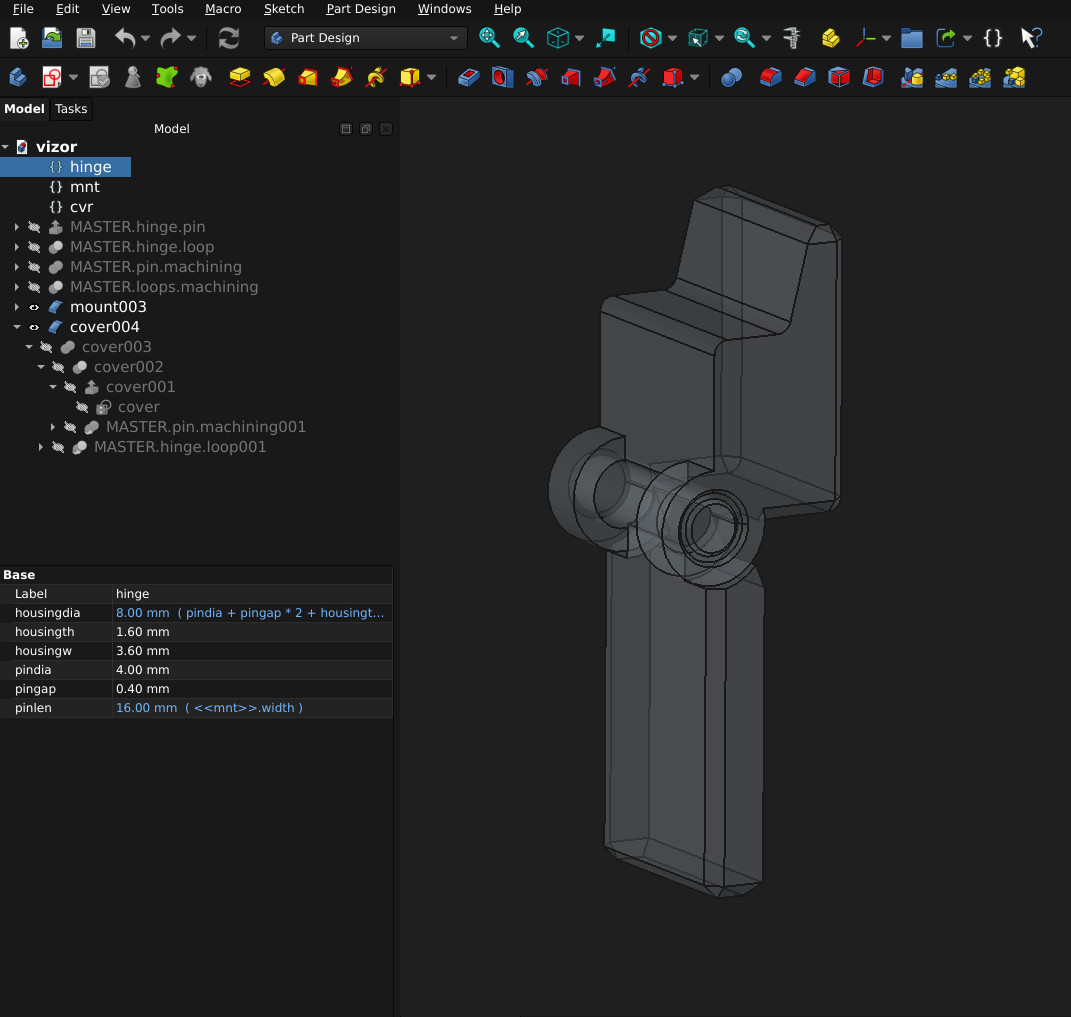Click the Mirrored pattern icon
1071x1017 pixels.
click(x=912, y=77)
